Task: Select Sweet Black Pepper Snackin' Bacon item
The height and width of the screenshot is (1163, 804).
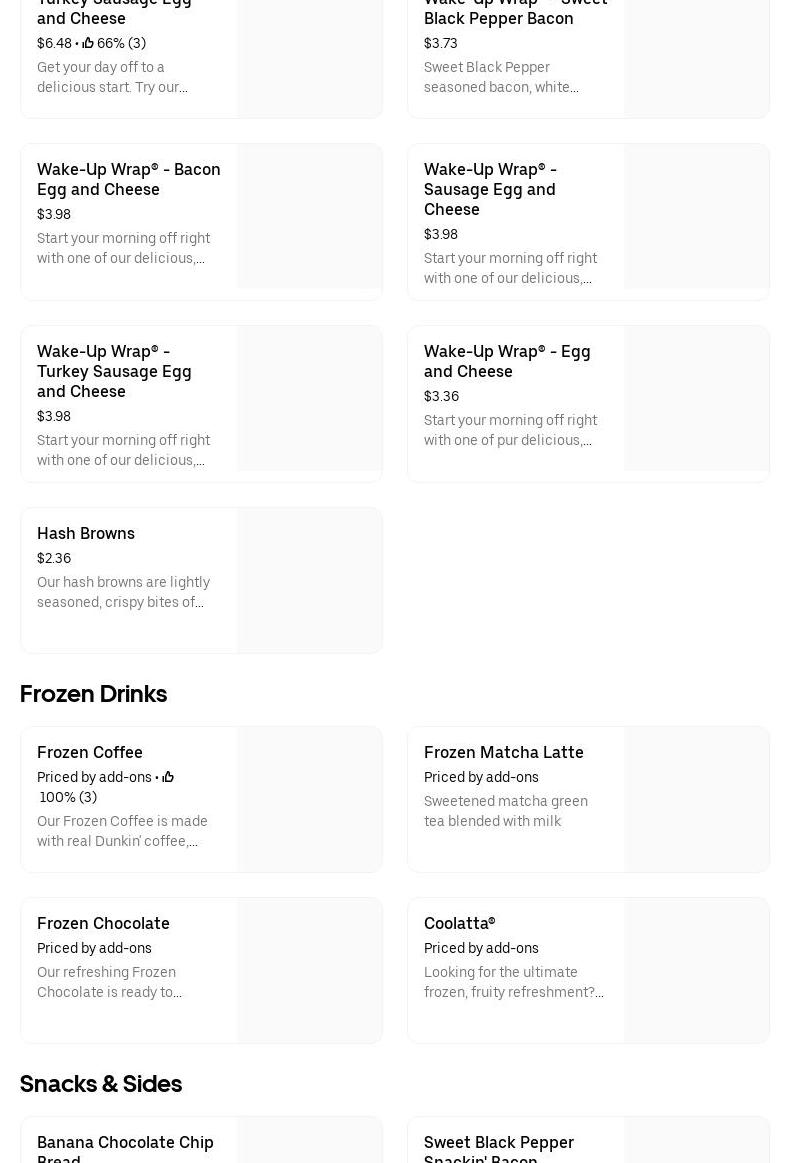Action: tap(498, 1146)
